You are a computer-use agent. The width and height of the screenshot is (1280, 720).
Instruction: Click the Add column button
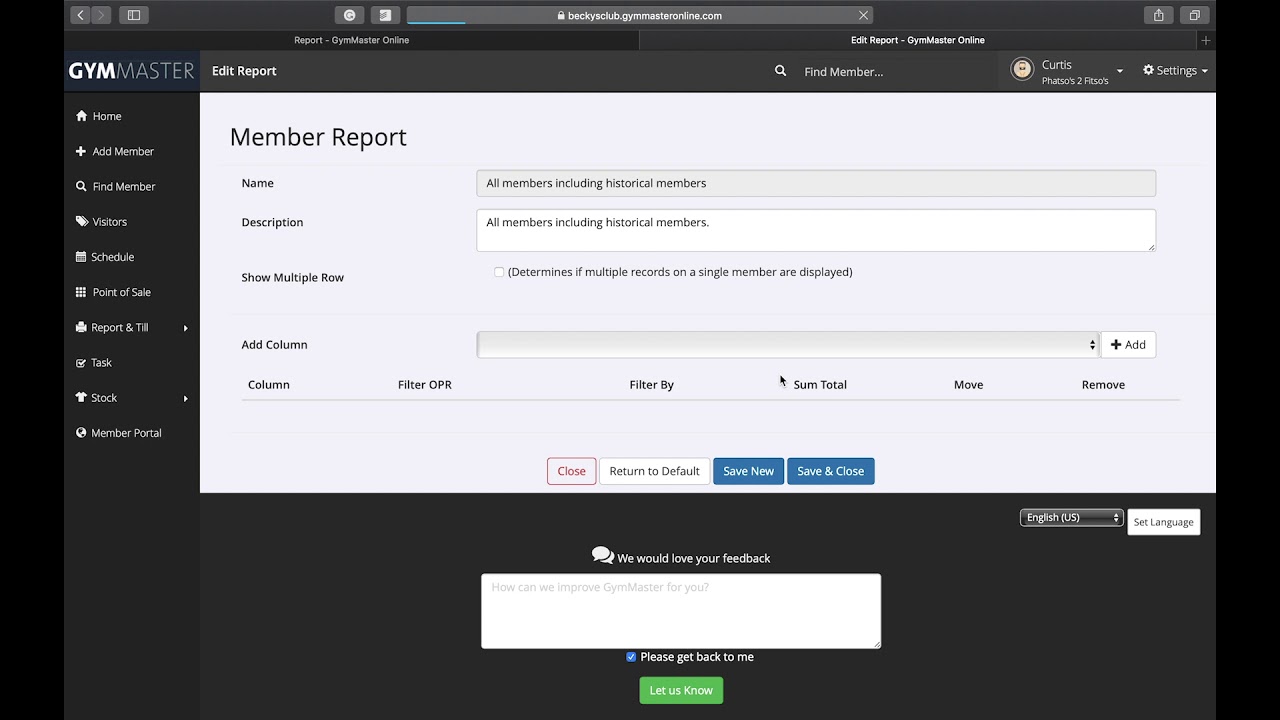tap(1128, 344)
